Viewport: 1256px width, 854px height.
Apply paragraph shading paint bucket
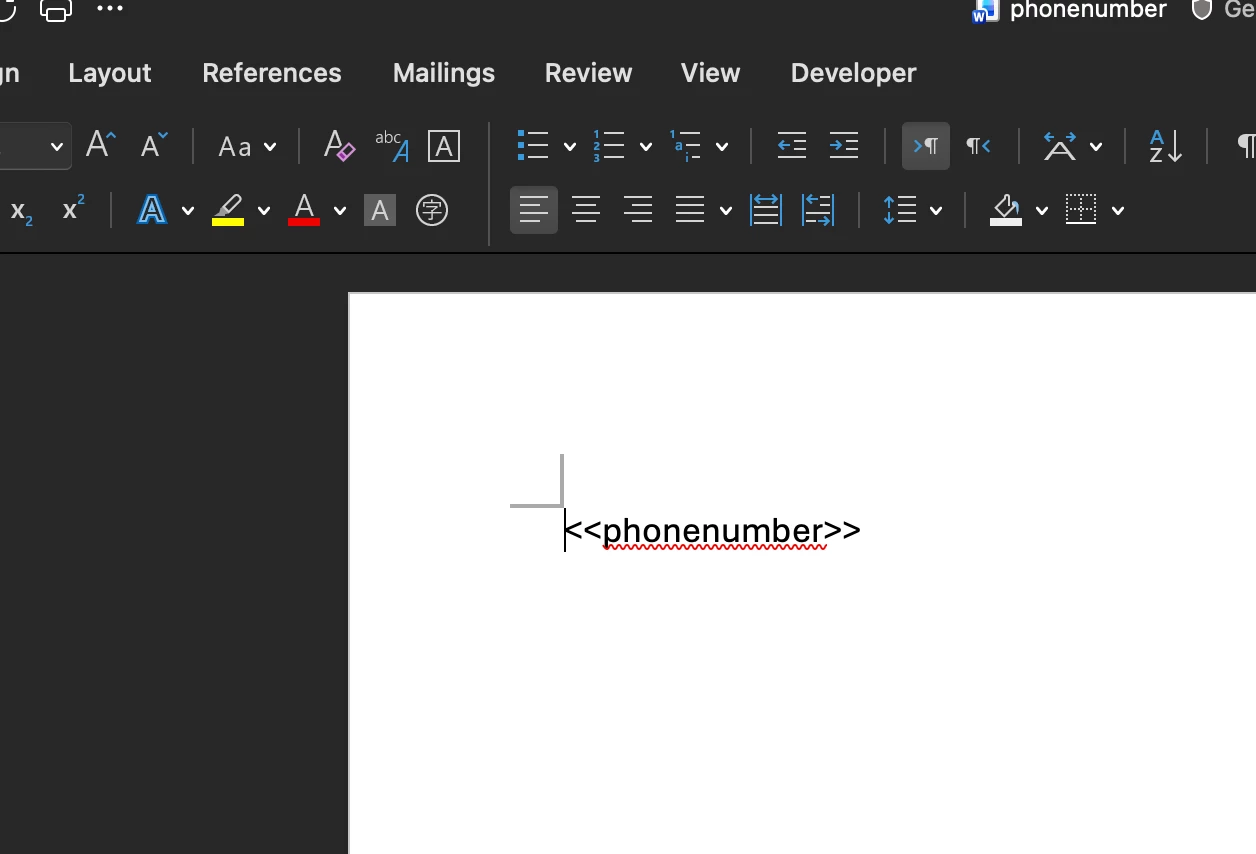pyautogui.click(x=1006, y=210)
